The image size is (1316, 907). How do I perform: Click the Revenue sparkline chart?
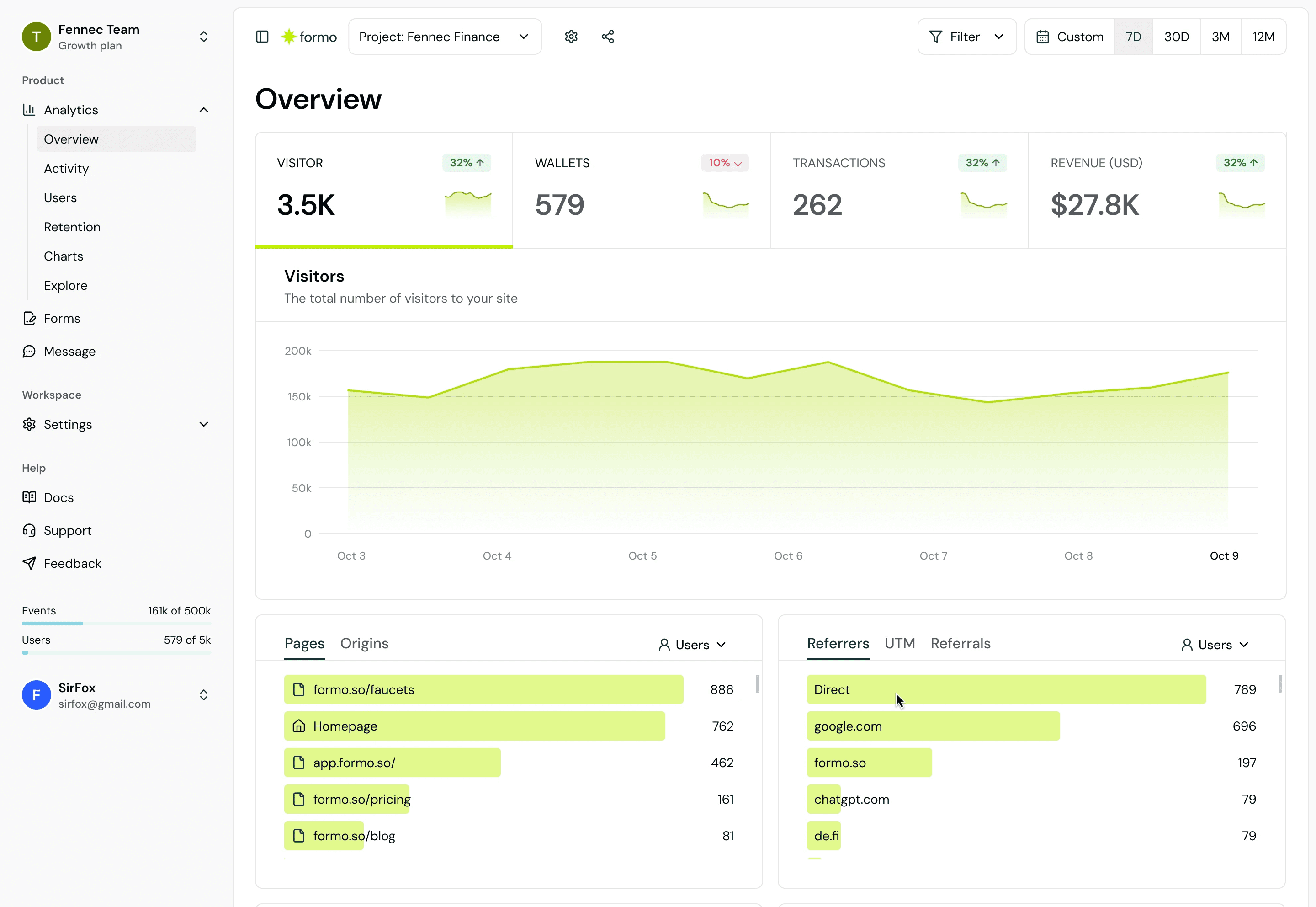point(1242,205)
